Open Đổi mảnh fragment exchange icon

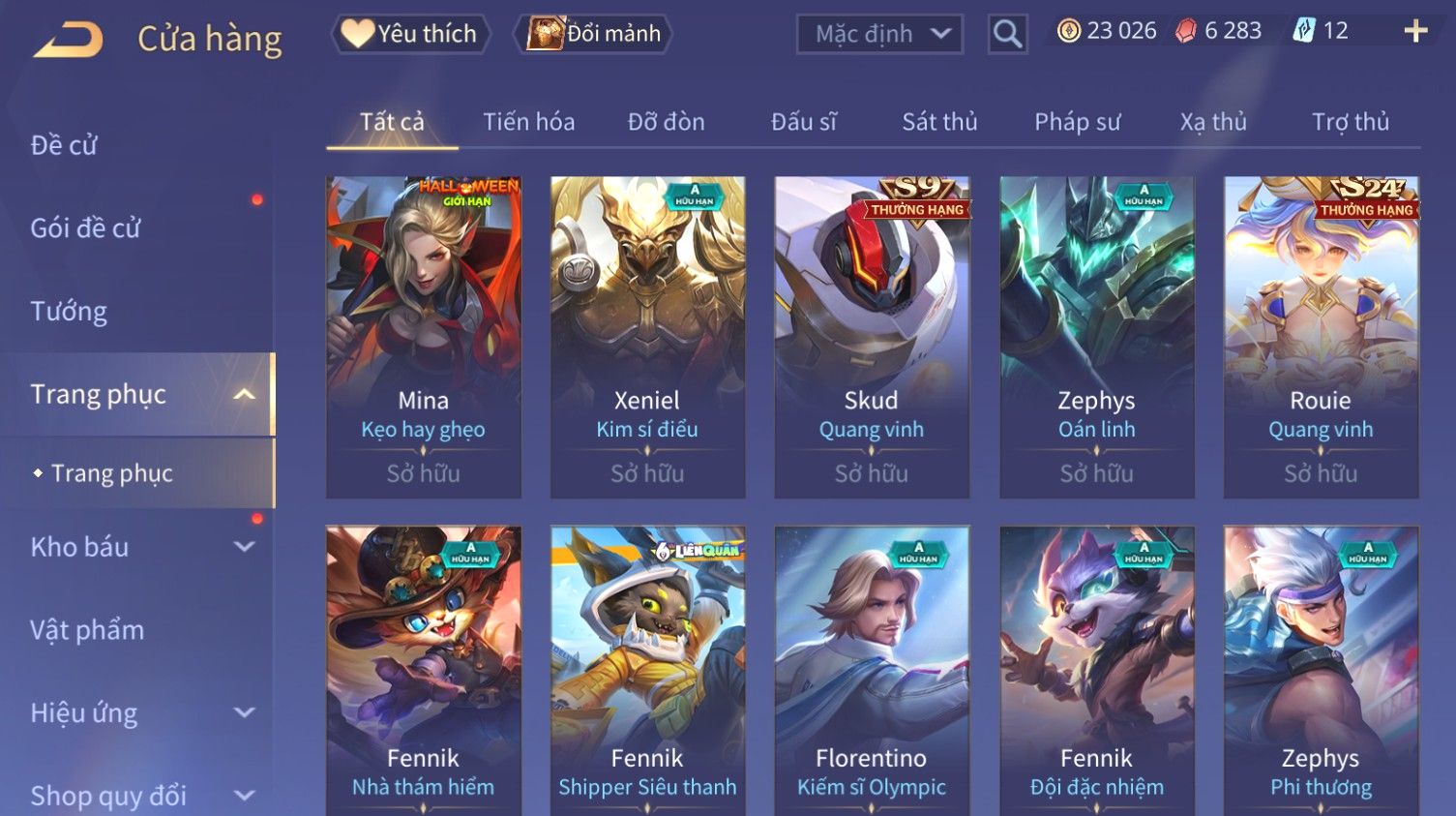(593, 34)
